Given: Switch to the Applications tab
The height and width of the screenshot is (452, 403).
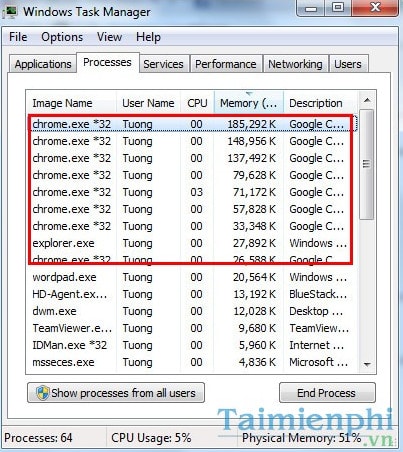Looking at the screenshot, I should point(43,64).
